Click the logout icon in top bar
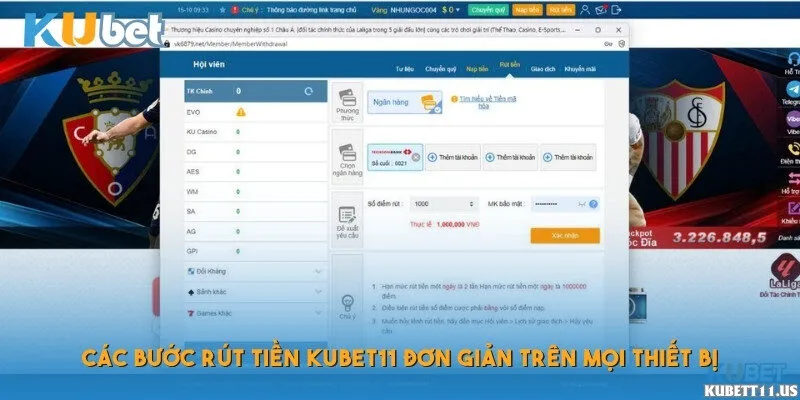This screenshot has height=400, width=800. [x=616, y=10]
